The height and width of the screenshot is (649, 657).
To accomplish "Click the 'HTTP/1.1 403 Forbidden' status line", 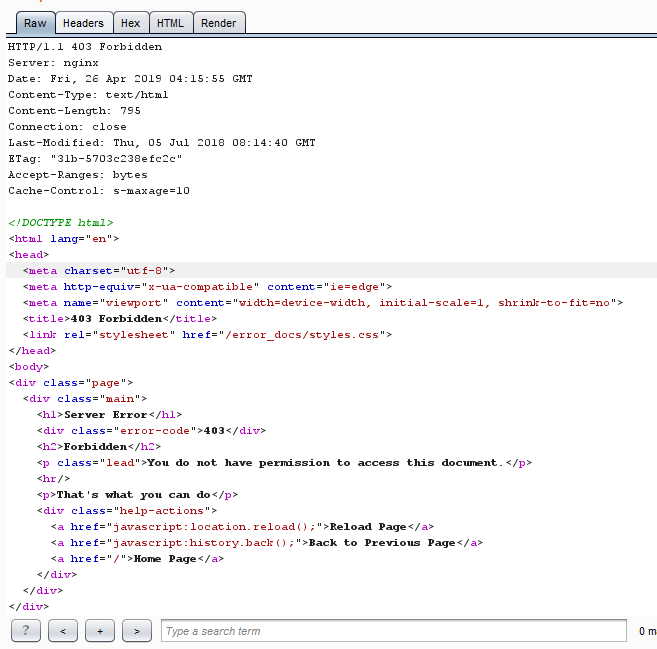I will pos(85,47).
